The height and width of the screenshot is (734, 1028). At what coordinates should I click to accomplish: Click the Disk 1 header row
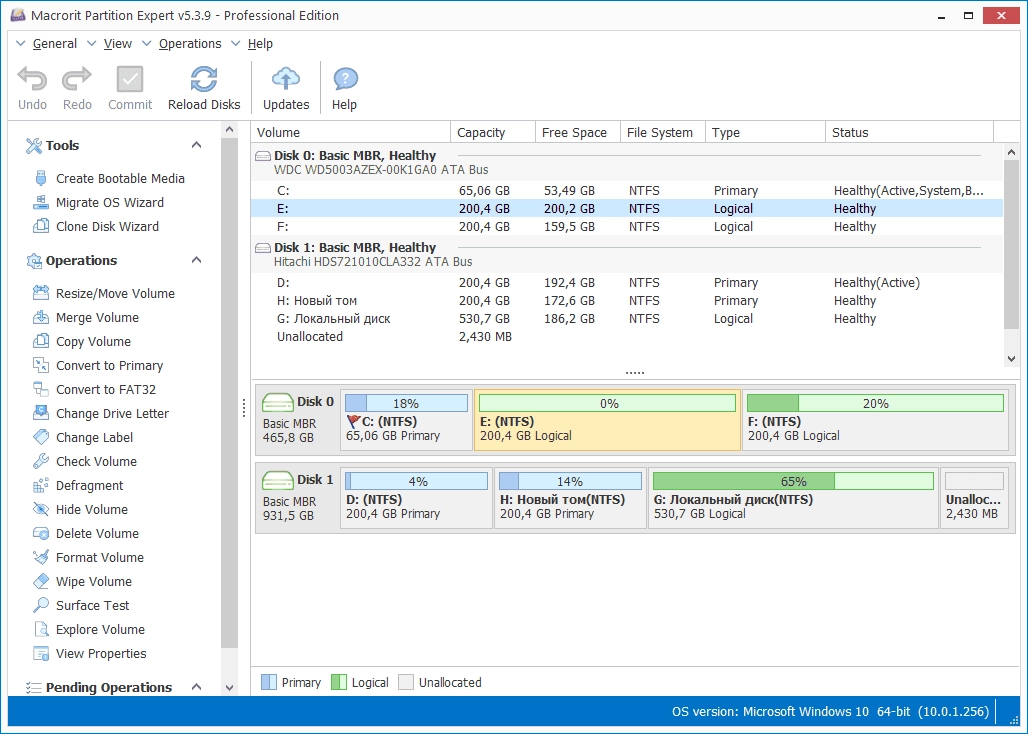coord(627,254)
